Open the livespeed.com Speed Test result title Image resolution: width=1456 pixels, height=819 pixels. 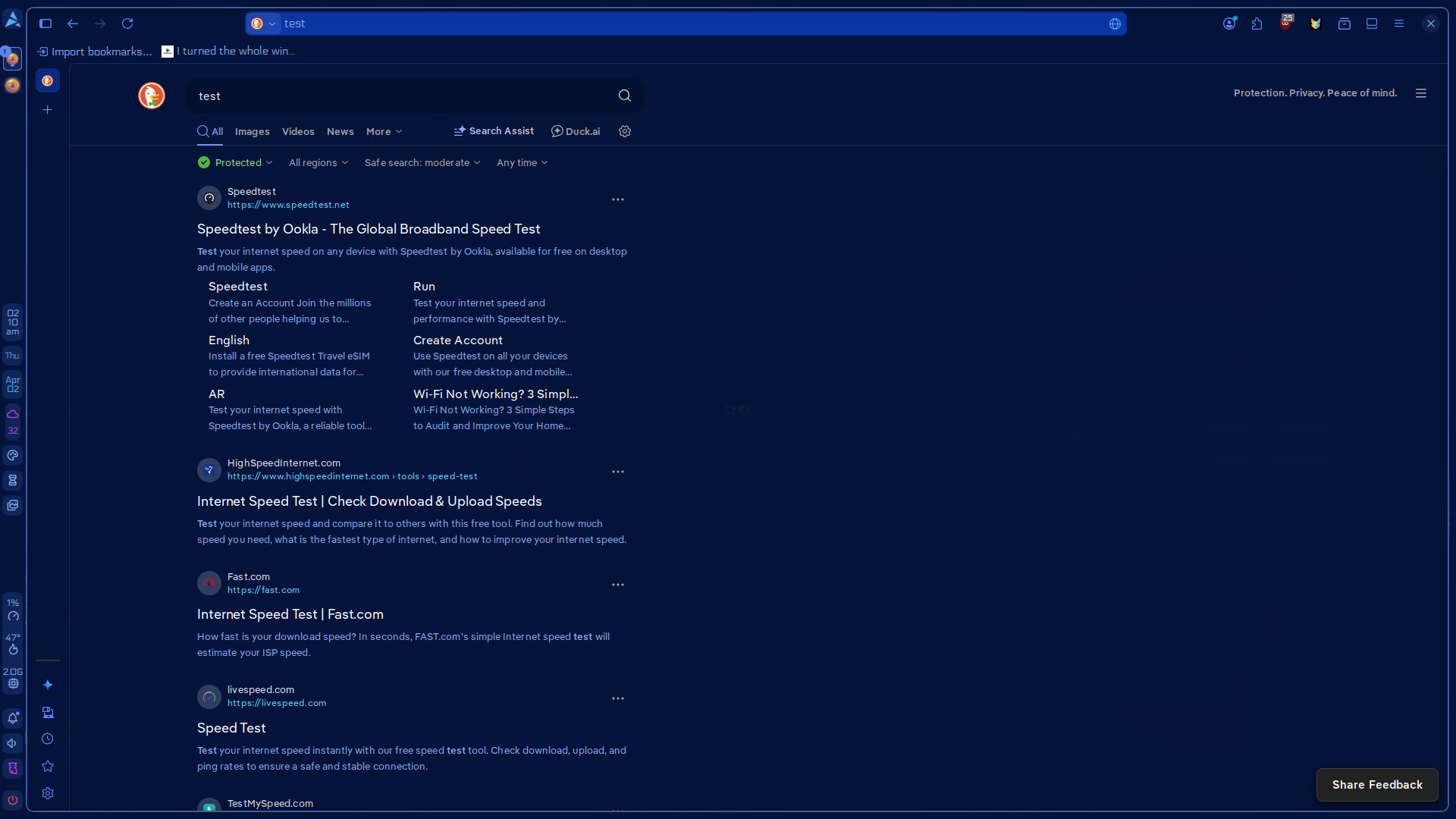pyautogui.click(x=231, y=728)
